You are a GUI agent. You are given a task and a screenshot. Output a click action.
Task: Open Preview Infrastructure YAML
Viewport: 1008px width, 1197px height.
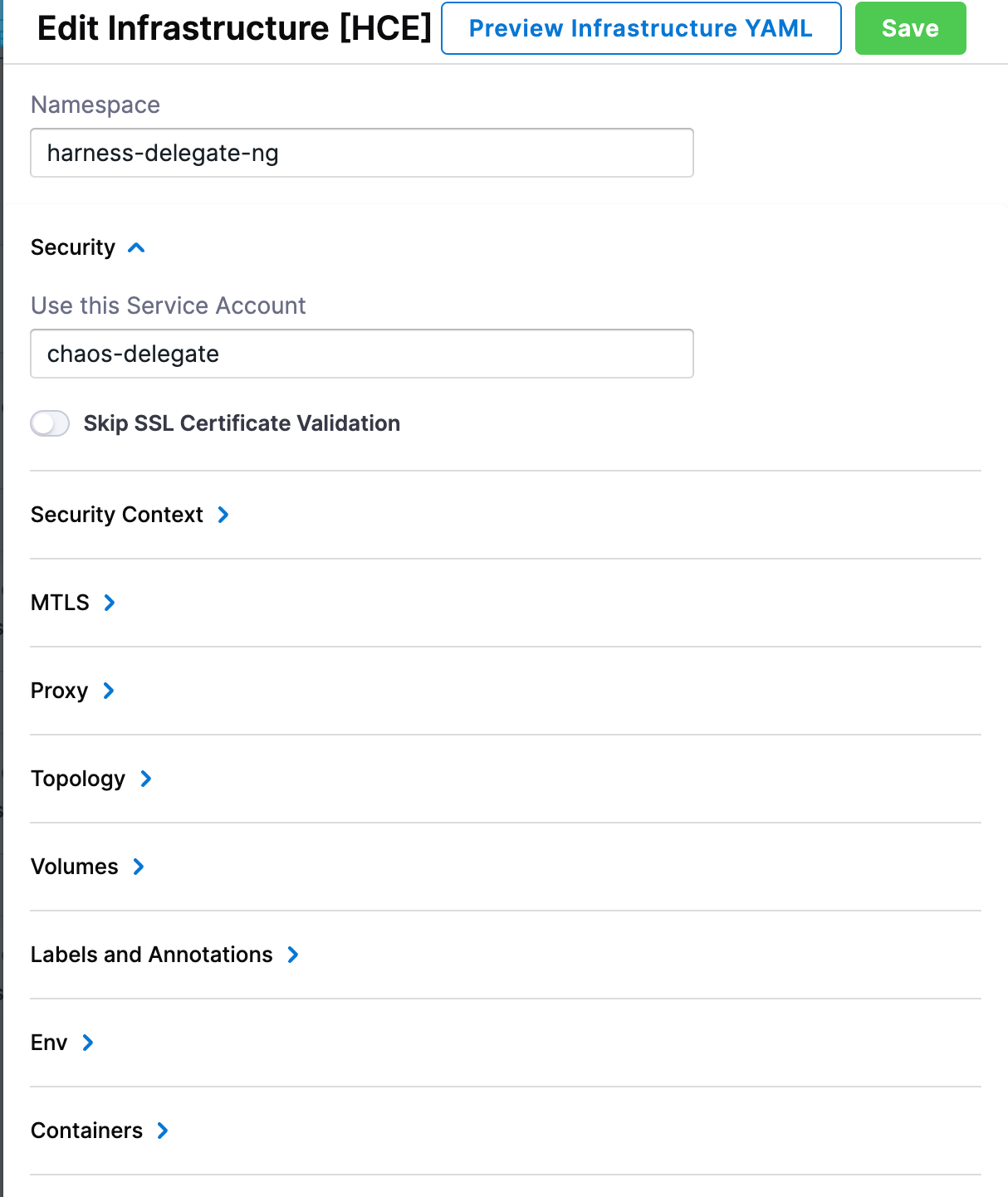tap(640, 28)
